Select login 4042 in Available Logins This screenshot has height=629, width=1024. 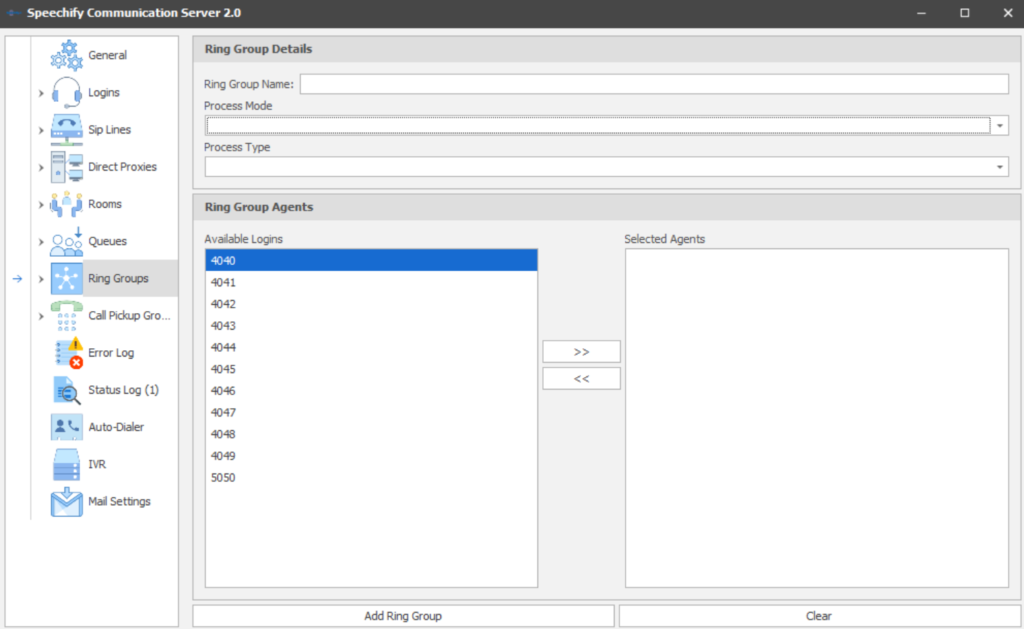pyautogui.click(x=372, y=304)
